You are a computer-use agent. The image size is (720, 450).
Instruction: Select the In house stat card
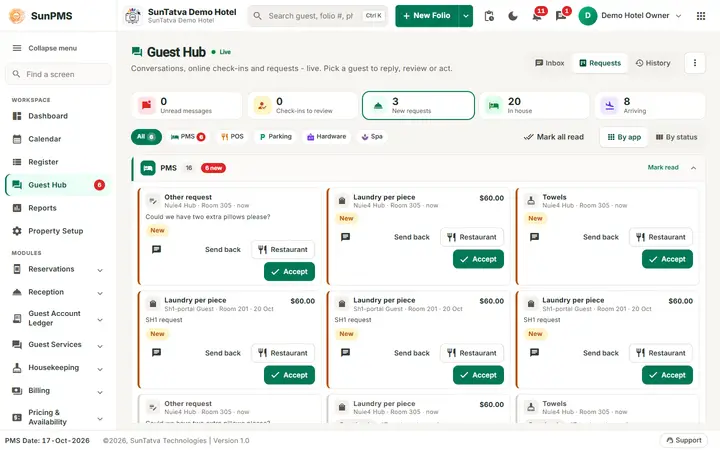[x=534, y=106]
